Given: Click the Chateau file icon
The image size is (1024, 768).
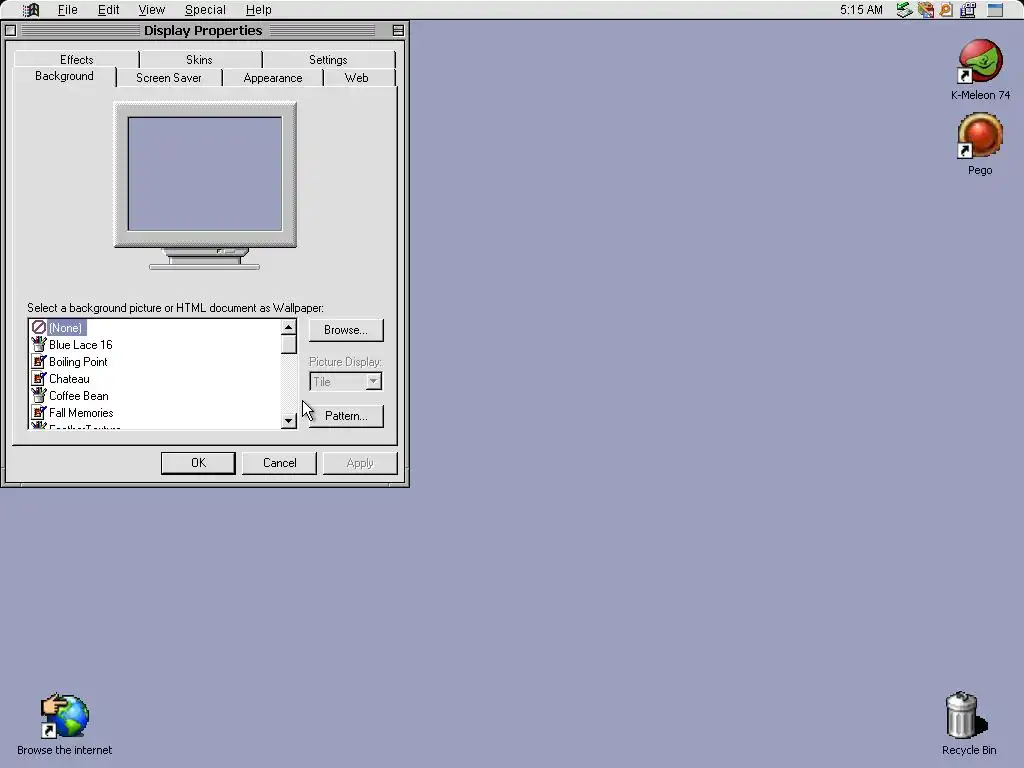Looking at the screenshot, I should (39, 378).
